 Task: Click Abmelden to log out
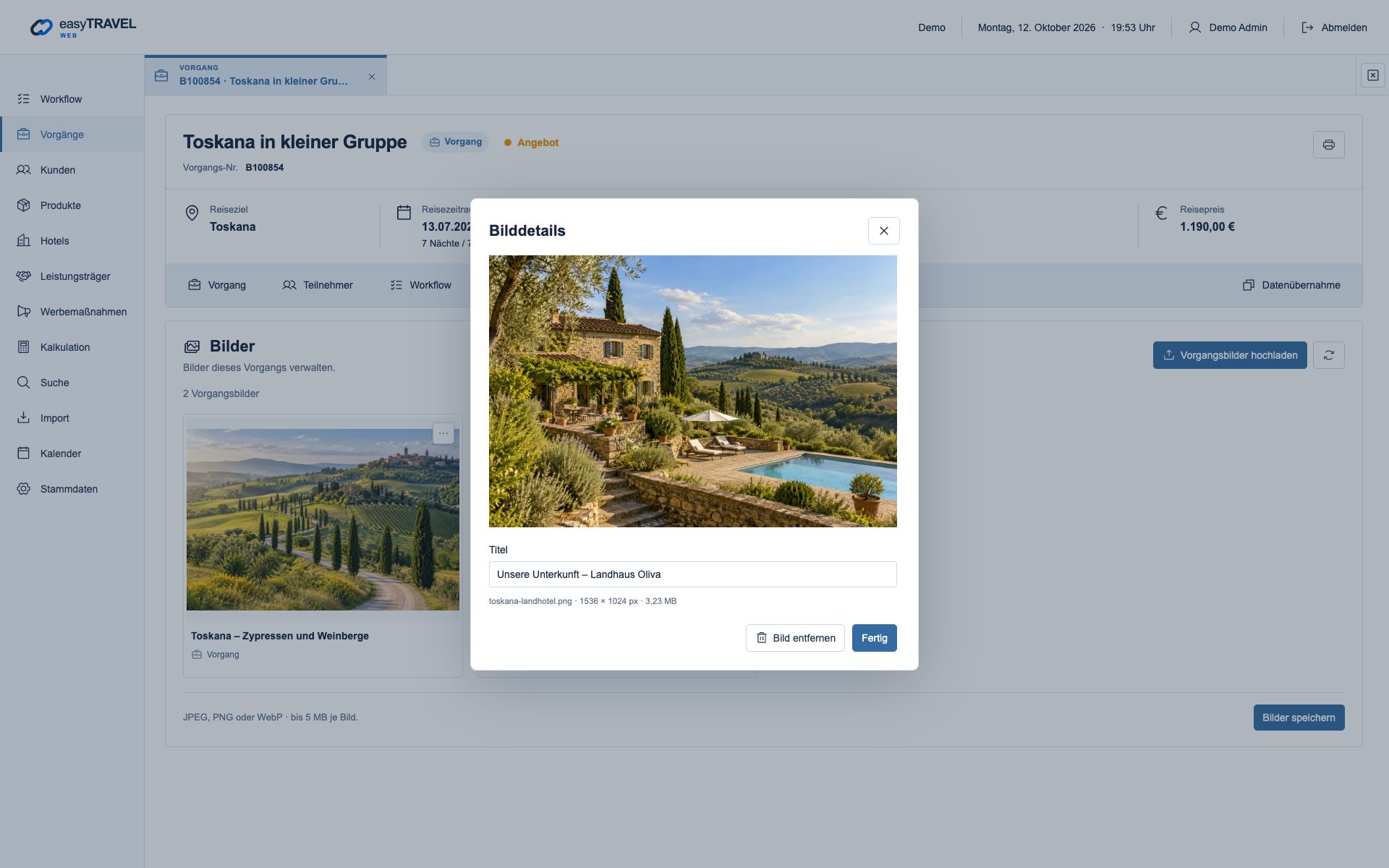1334,27
